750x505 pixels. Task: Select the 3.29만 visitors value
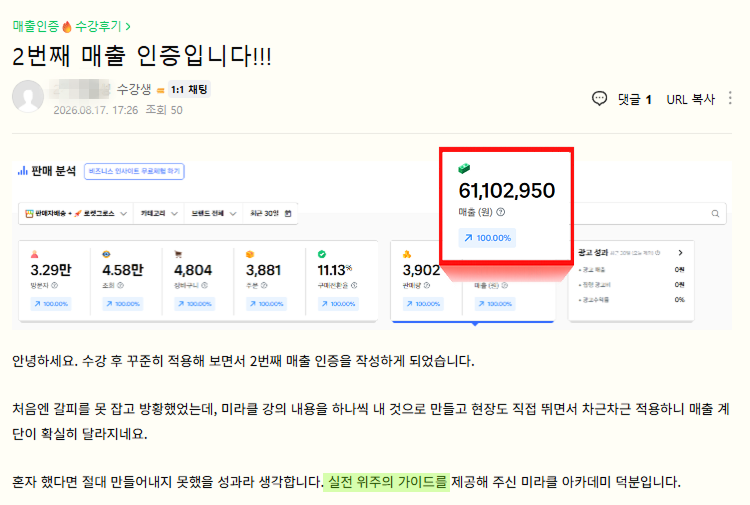click(x=51, y=270)
